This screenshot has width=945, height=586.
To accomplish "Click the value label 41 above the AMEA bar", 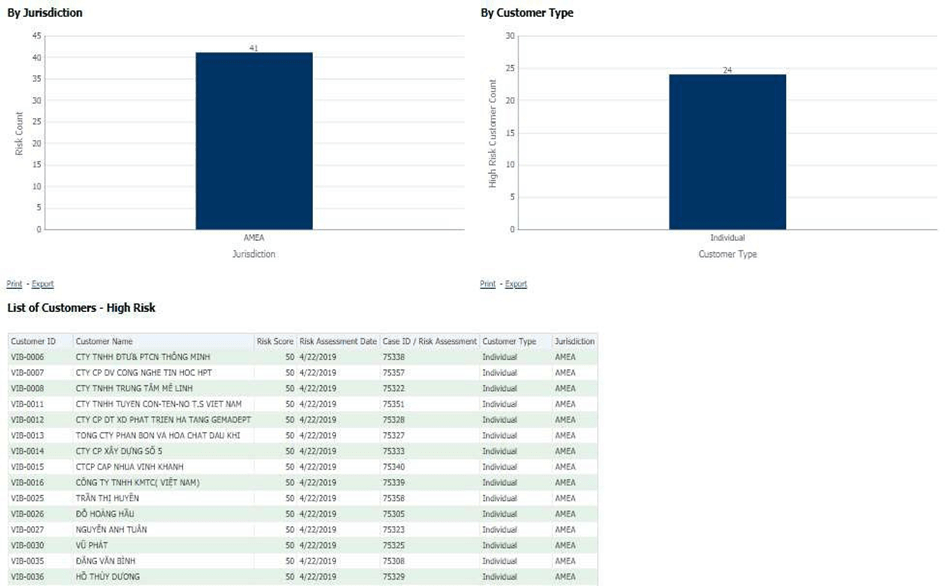I will [253, 46].
